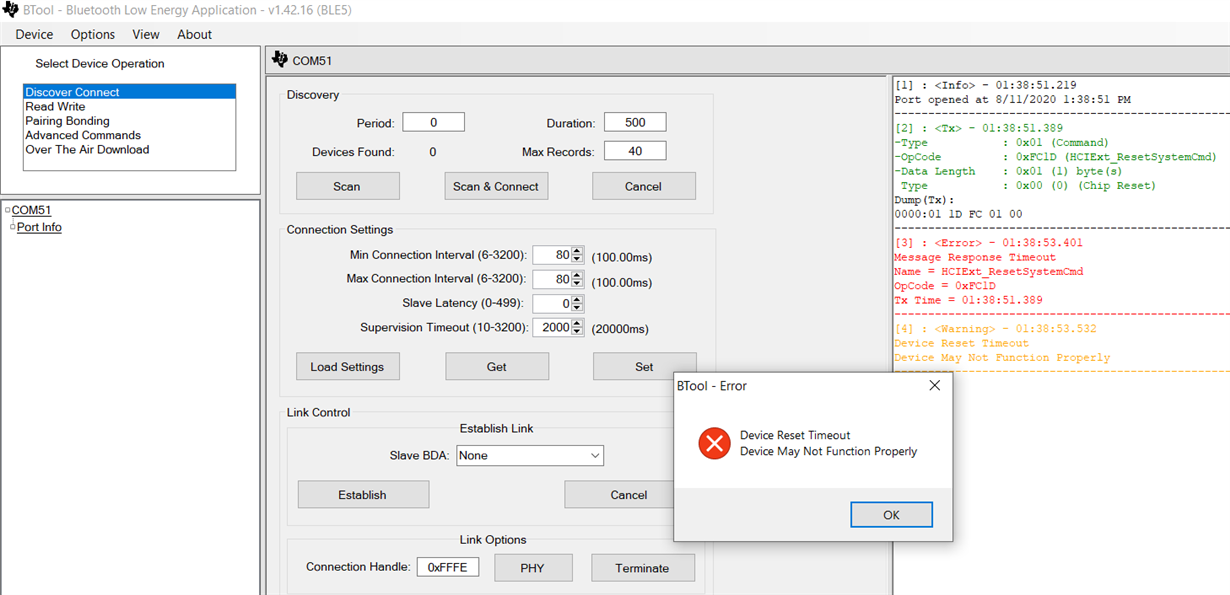Select Advanced Commands operation
Viewport: 1230px width, 595px height.
click(129, 135)
